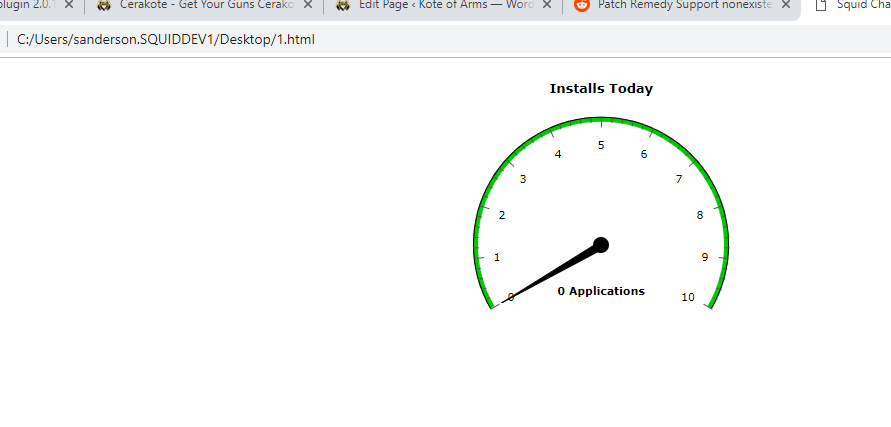Click the black gauge needle center hub
The width and height of the screenshot is (891, 427).
tap(601, 245)
